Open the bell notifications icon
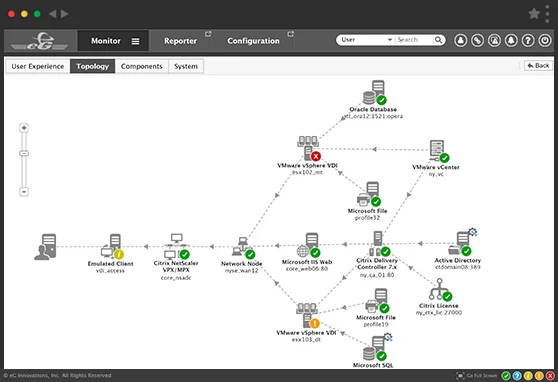 click(x=511, y=40)
